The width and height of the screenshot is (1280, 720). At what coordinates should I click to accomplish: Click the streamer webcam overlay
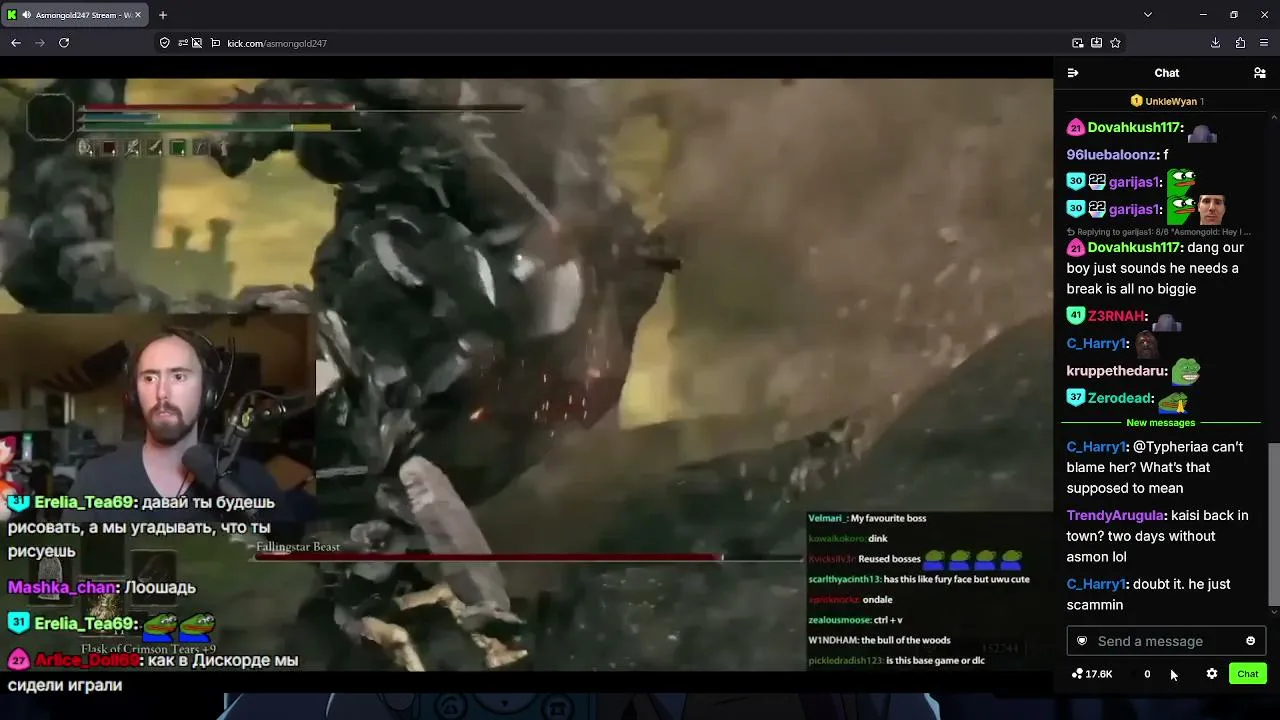[x=158, y=405]
